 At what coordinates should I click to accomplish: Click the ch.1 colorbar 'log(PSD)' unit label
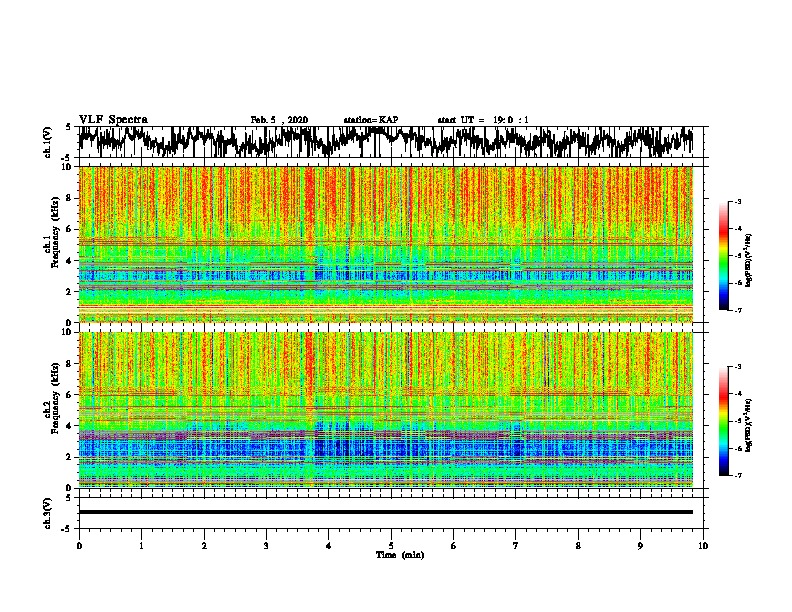[749, 261]
